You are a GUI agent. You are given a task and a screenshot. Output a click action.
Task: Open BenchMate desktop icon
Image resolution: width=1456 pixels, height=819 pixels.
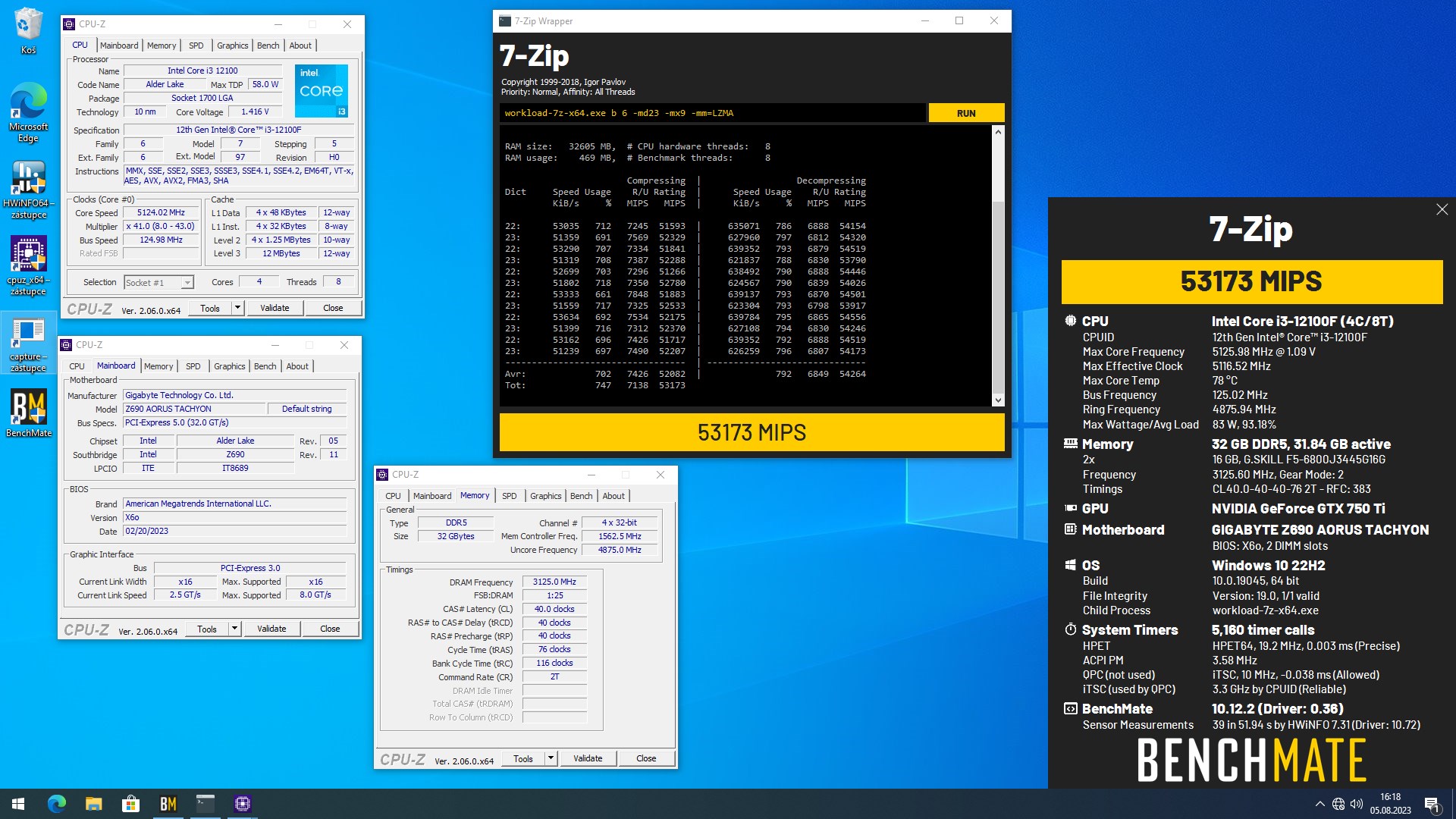(29, 413)
